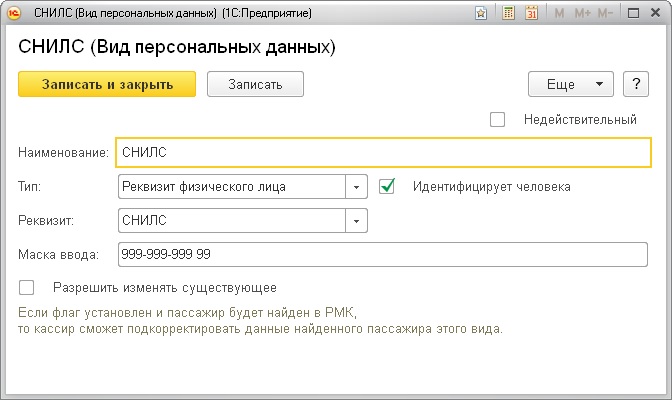Click the M memory button
This screenshot has width=672, height=400.
point(558,14)
